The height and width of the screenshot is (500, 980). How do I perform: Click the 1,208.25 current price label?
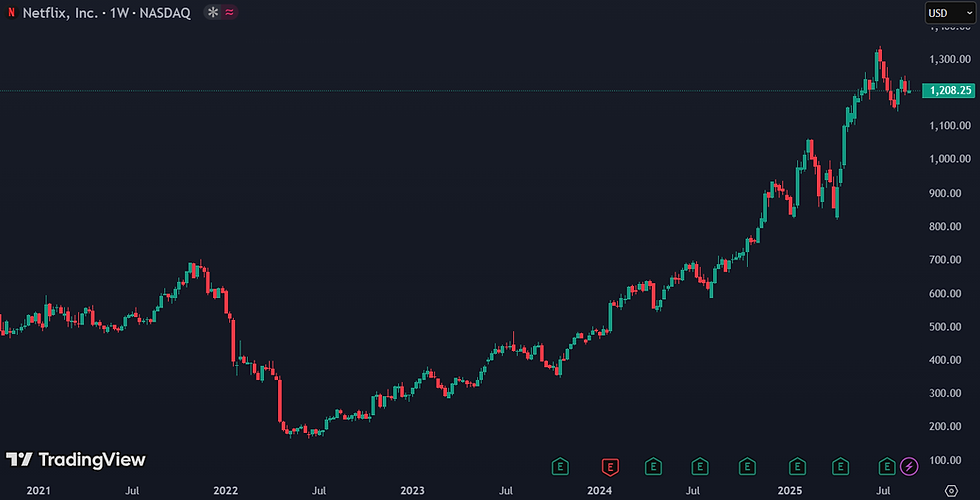[949, 91]
